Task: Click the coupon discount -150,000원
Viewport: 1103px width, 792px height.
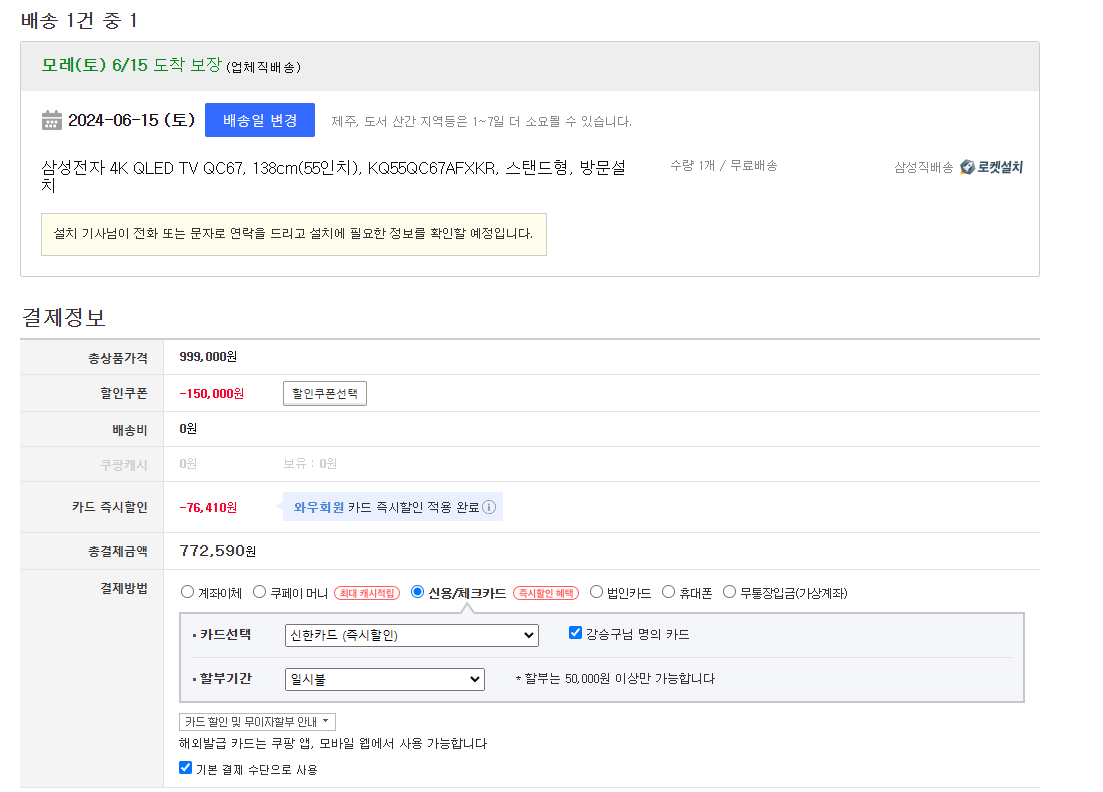Action: (212, 393)
